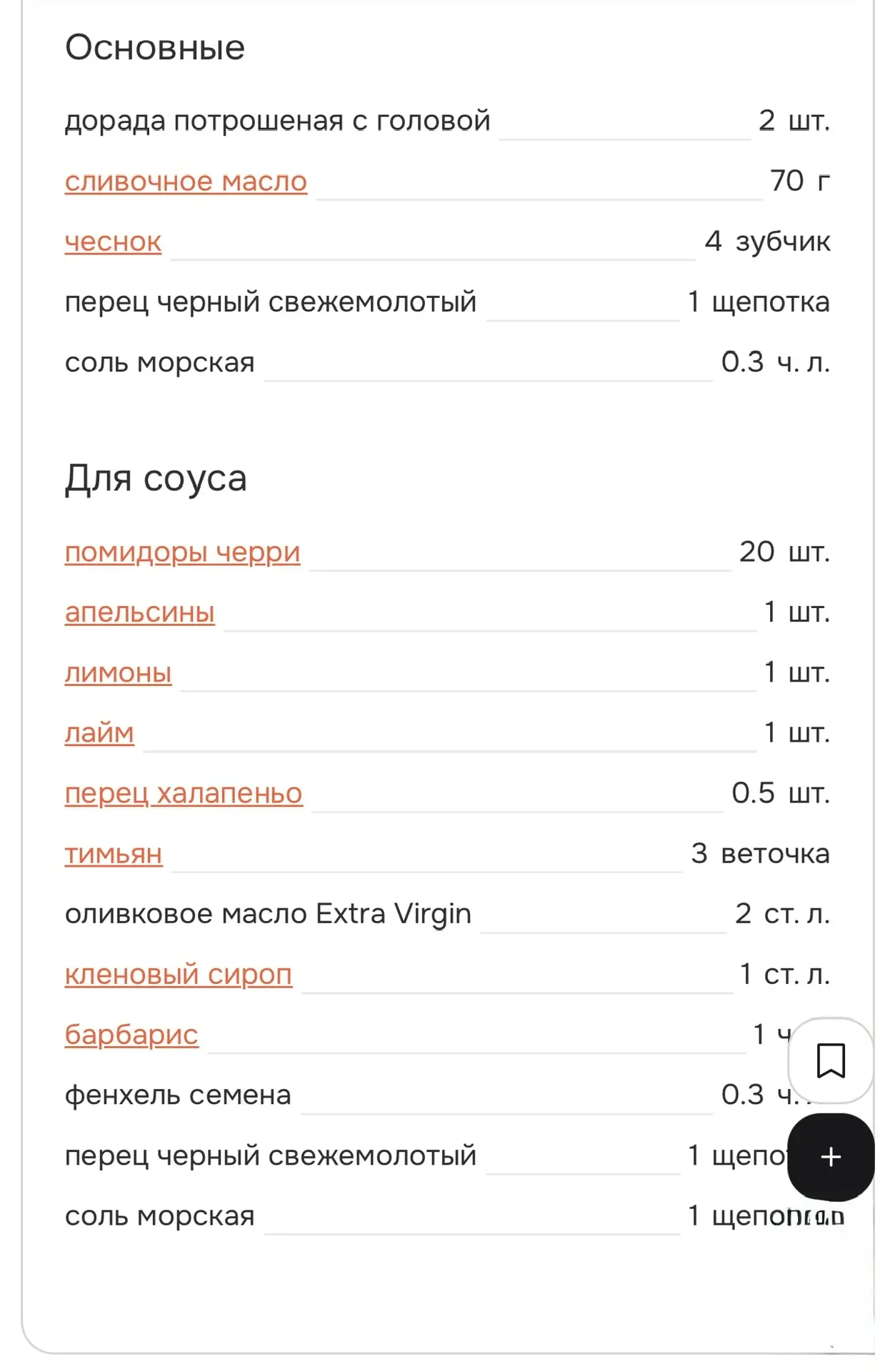Select the 3 веточка quantity
895x1372 pixels.
click(760, 853)
